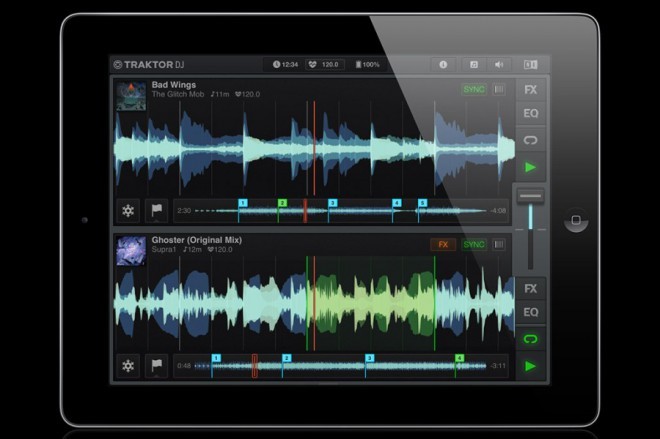The image size is (660, 439).
Task: Open EQ panel for Bad Wings deck
Action: [x=530, y=113]
